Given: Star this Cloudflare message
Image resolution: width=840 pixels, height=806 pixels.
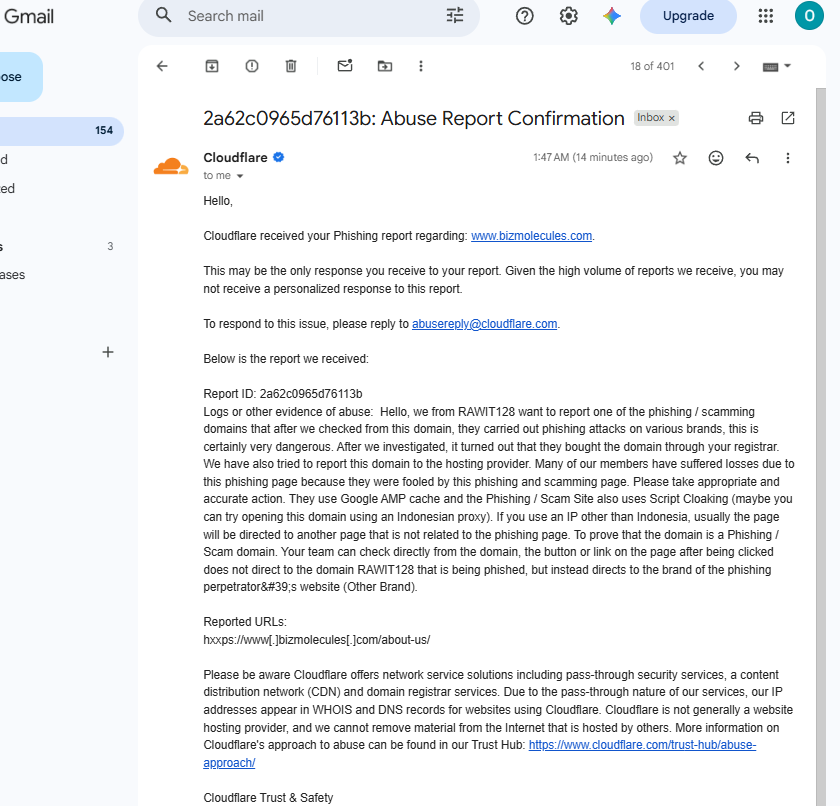Looking at the screenshot, I should click(x=680, y=158).
